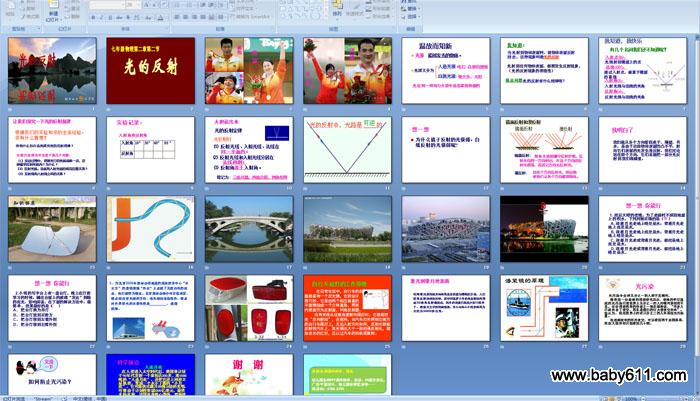The image size is (700, 401).
Task: Select slide 23 with building and mascot images
Action: 150,308
